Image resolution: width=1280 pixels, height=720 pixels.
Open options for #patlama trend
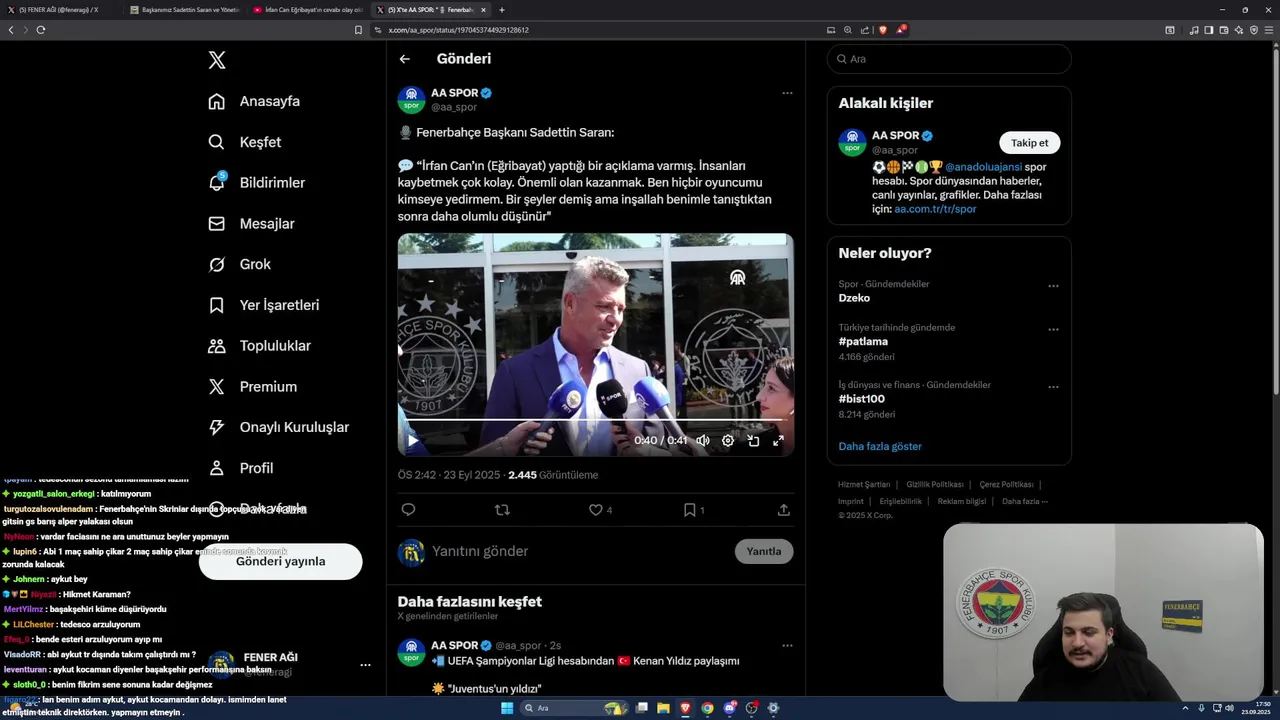pos(1053,329)
